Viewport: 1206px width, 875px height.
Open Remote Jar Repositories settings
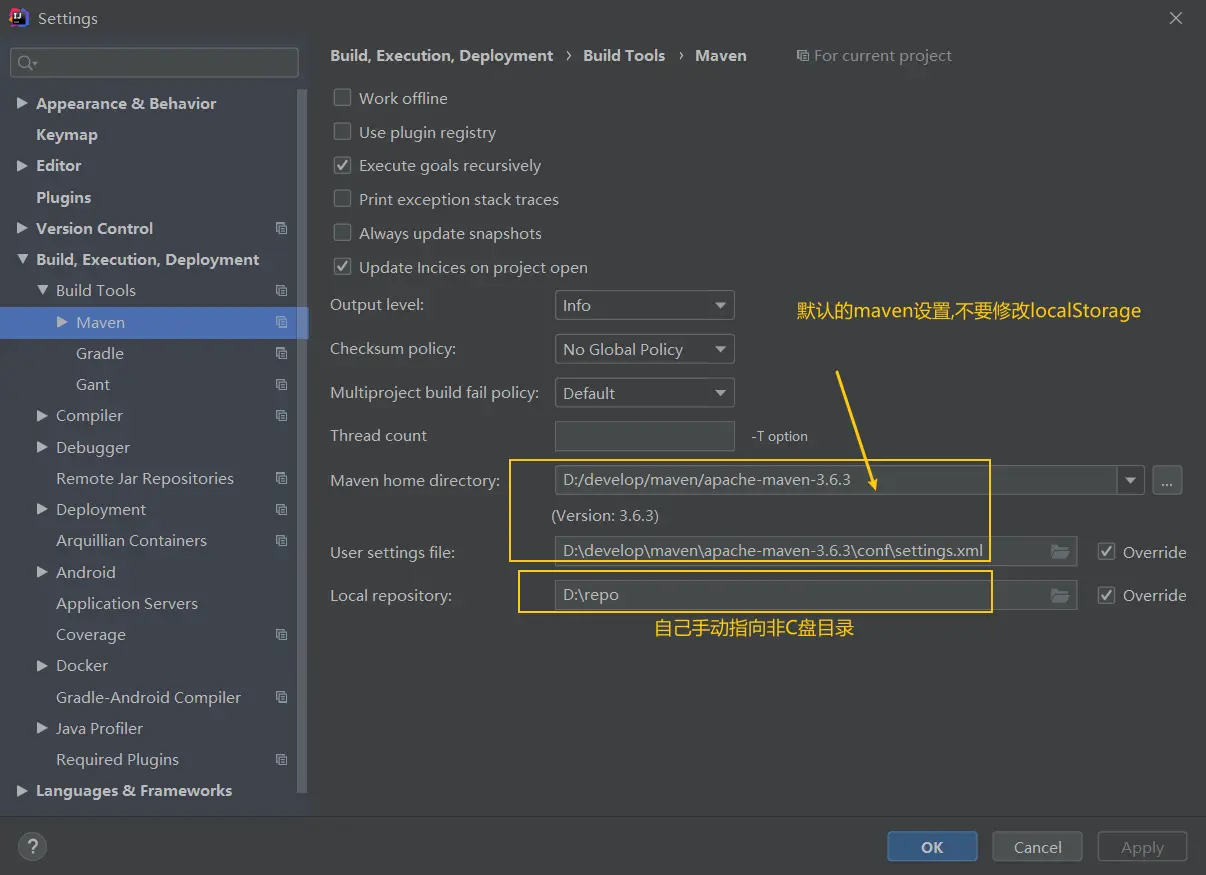(145, 478)
